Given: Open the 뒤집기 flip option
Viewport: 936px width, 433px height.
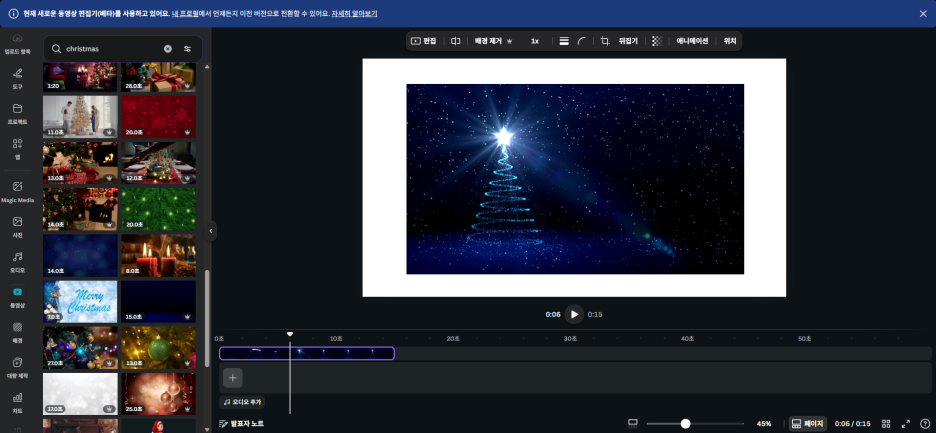Looking at the screenshot, I should coord(628,41).
